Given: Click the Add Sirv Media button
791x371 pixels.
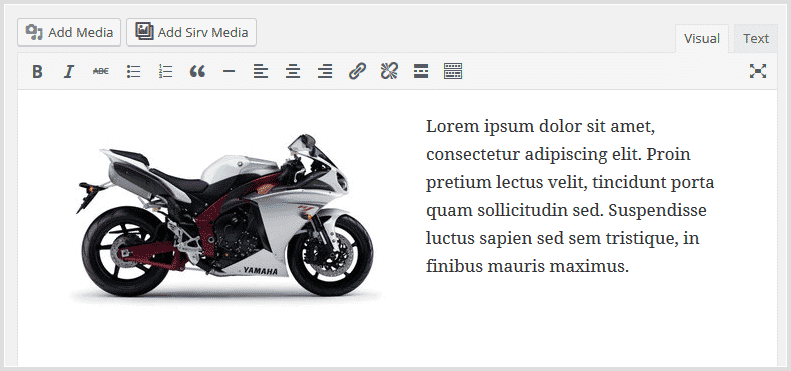Looking at the screenshot, I should [x=192, y=32].
